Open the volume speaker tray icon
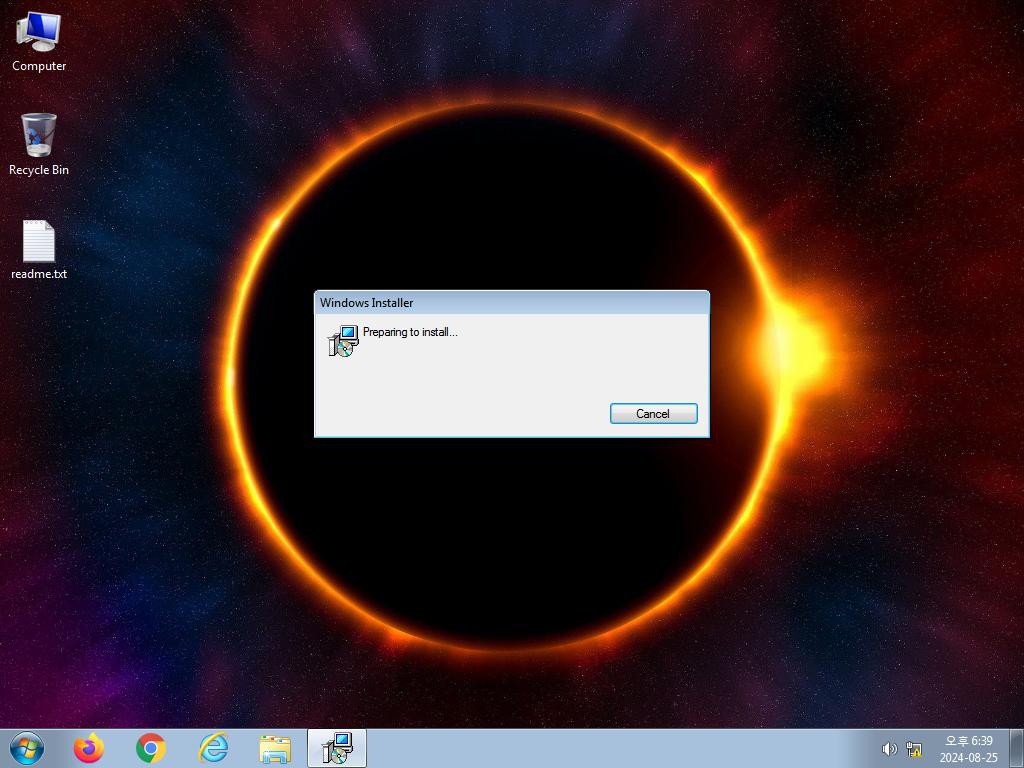 tap(889, 749)
